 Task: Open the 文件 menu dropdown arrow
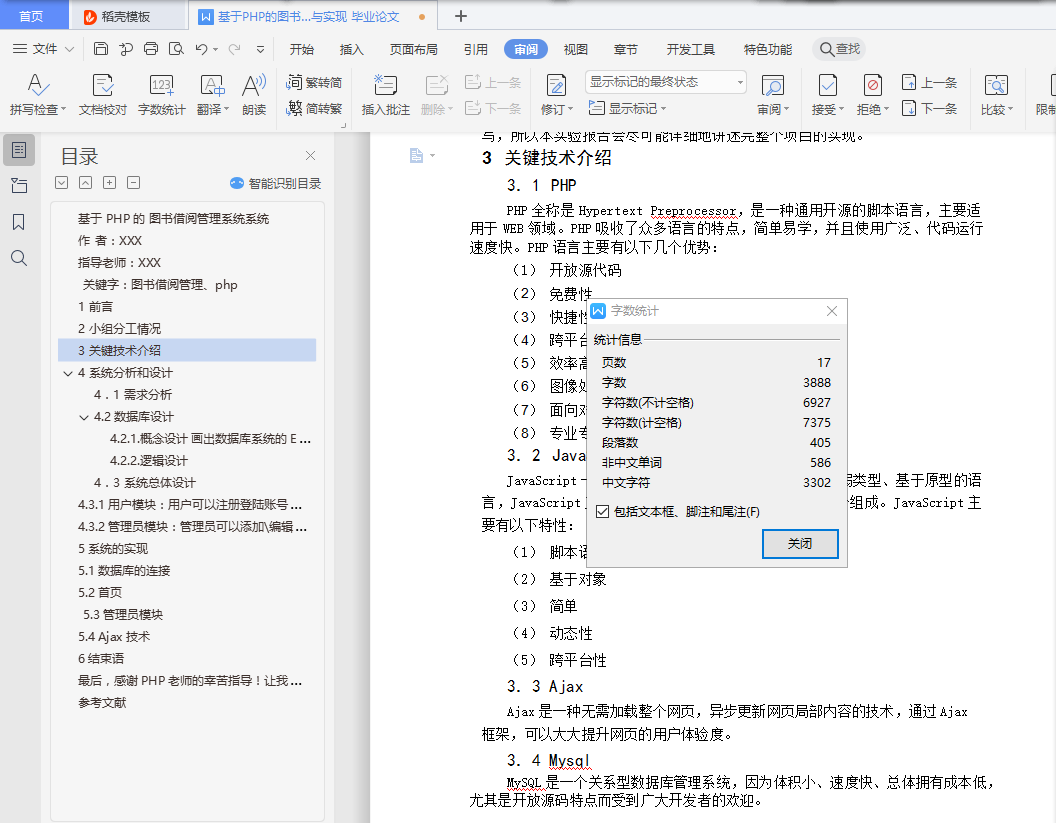[x=69, y=49]
